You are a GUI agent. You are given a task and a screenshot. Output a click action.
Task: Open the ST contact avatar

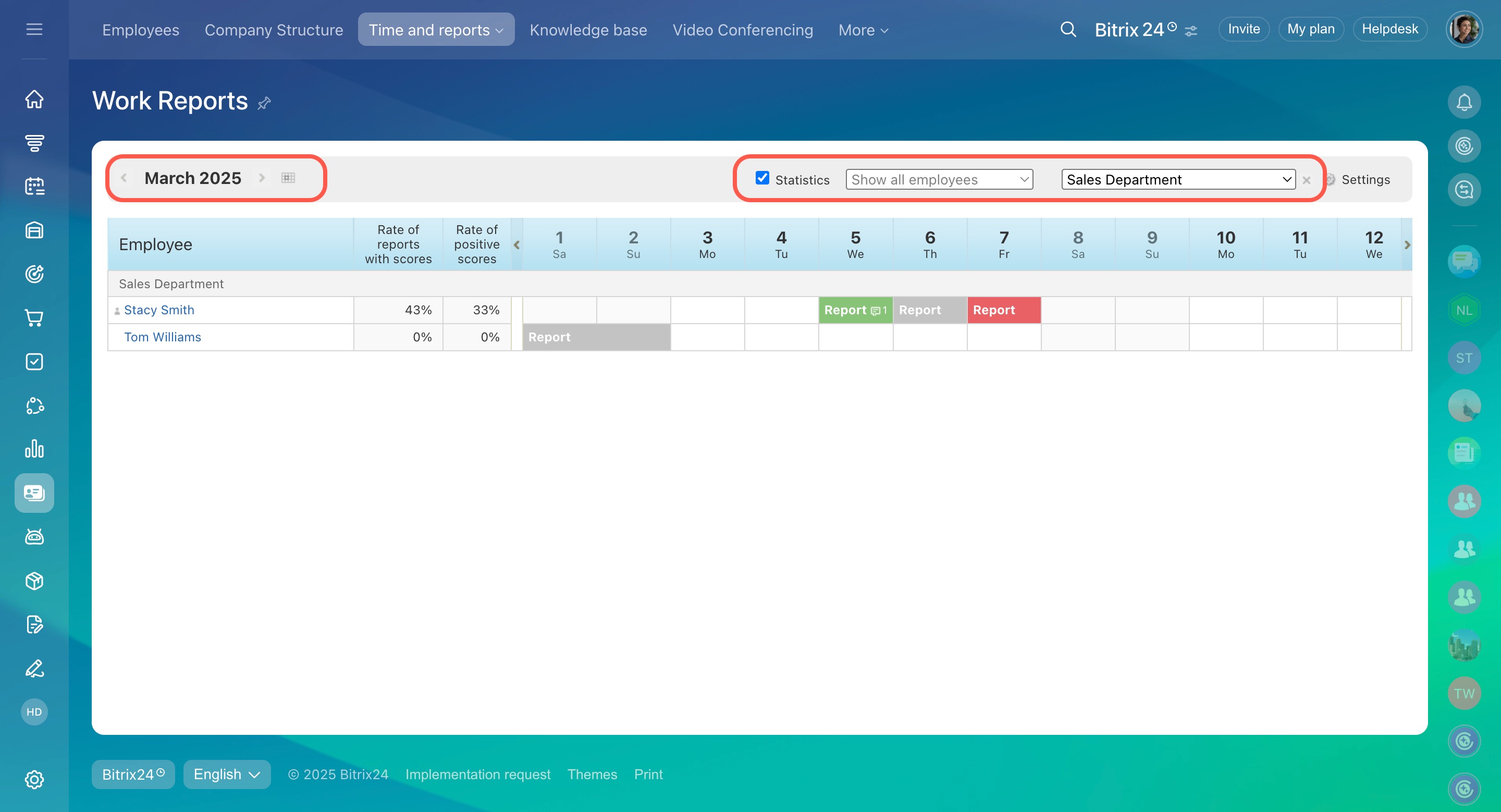[x=1463, y=358]
